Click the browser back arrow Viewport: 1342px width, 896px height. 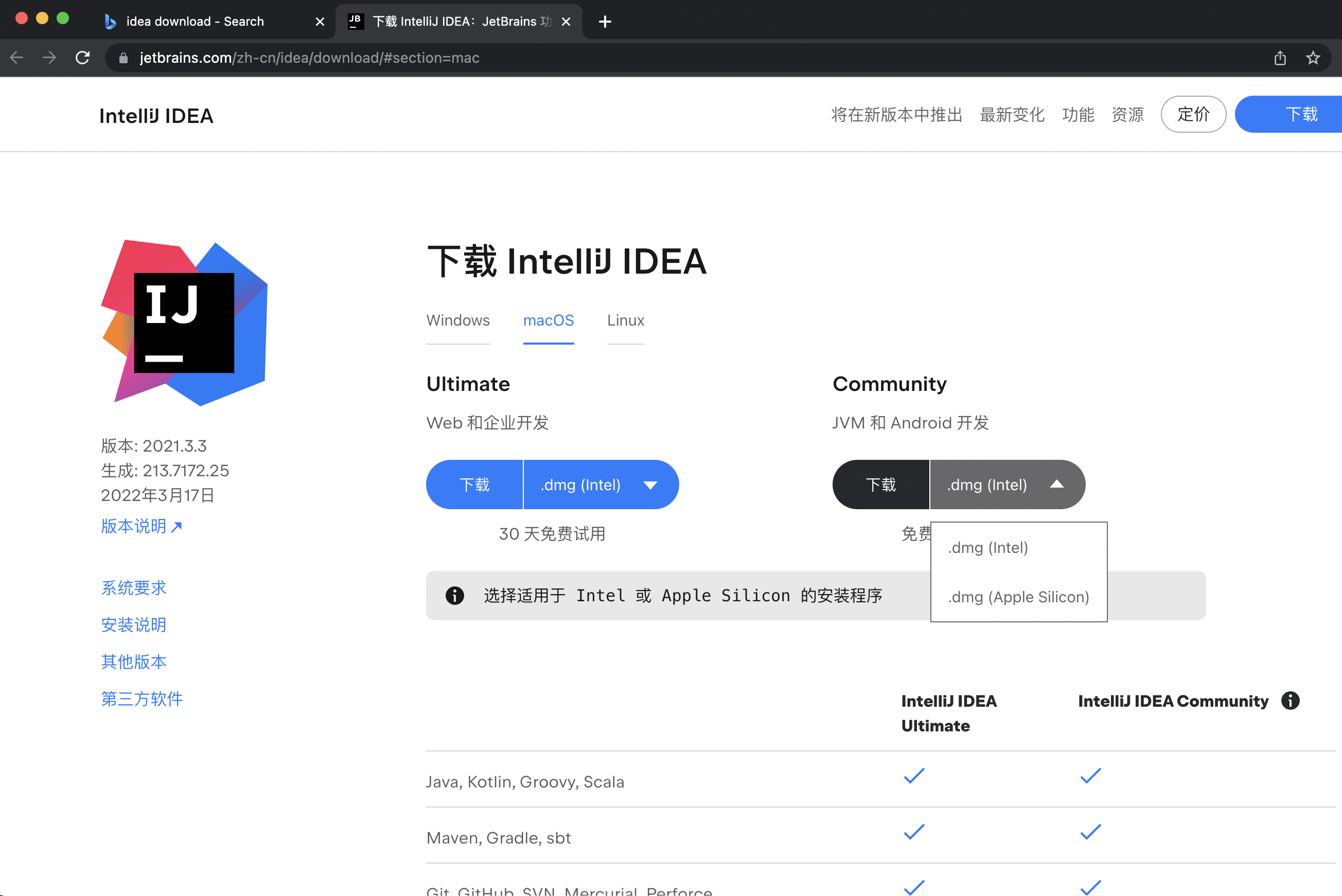coord(16,58)
